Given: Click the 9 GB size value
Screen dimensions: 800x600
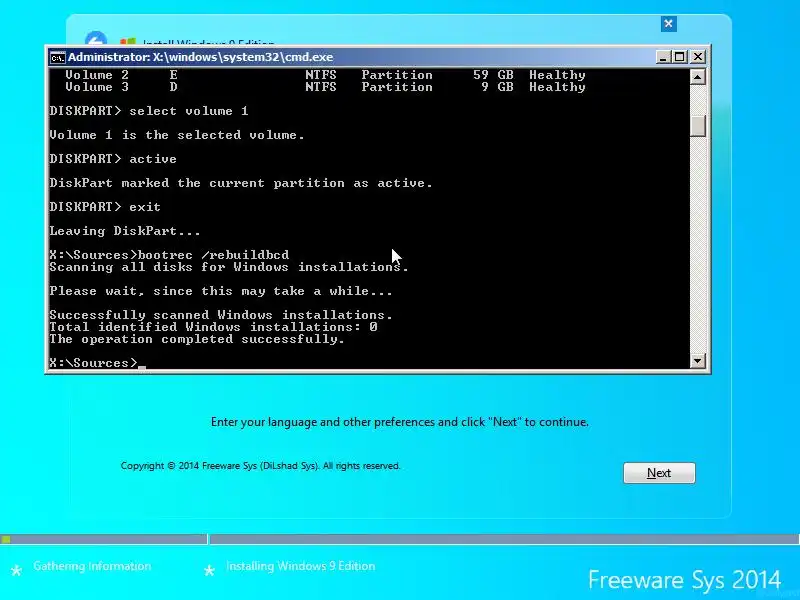Looking at the screenshot, I should (497, 87).
